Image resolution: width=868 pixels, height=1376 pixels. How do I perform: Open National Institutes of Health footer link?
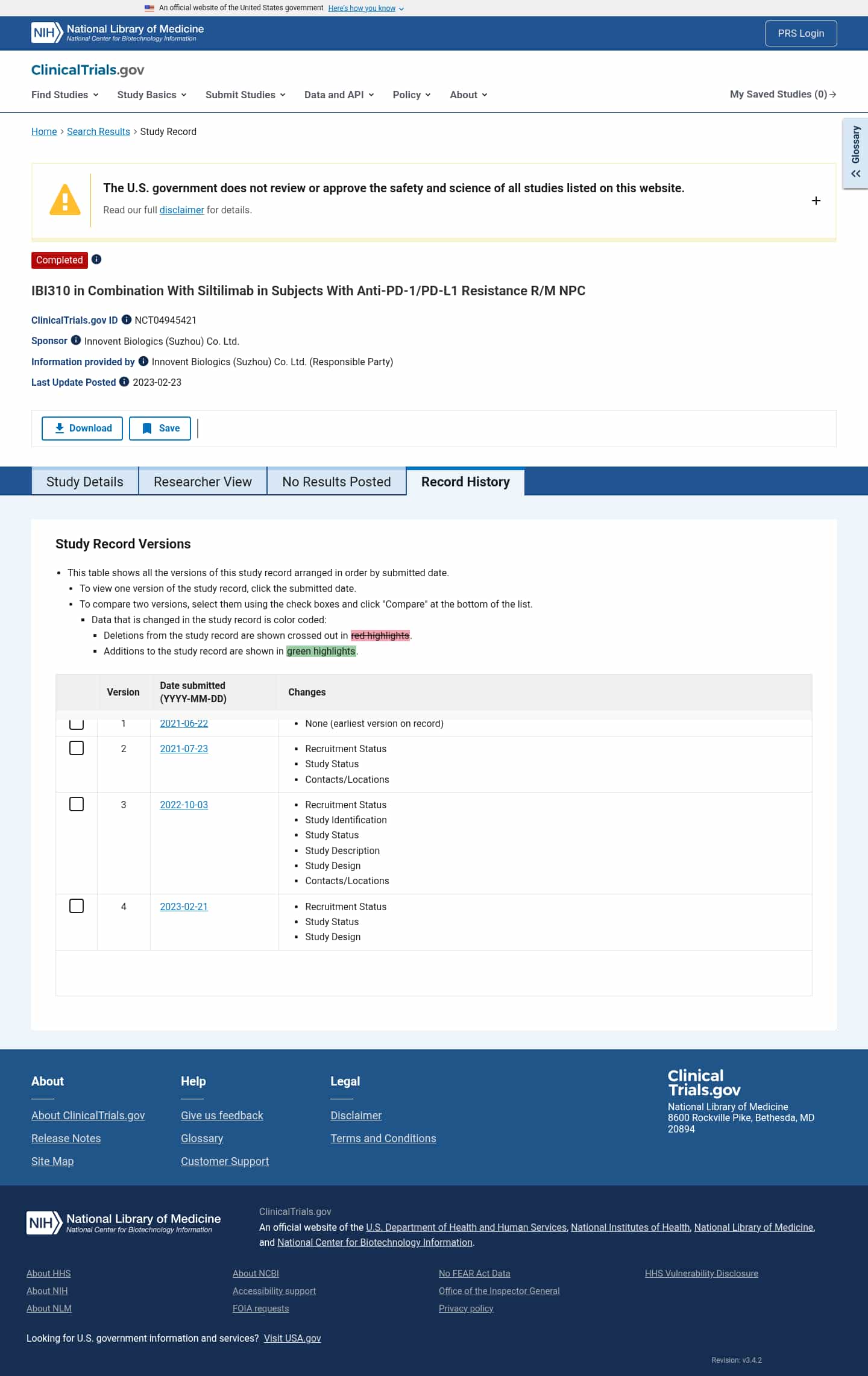pyautogui.click(x=631, y=1227)
